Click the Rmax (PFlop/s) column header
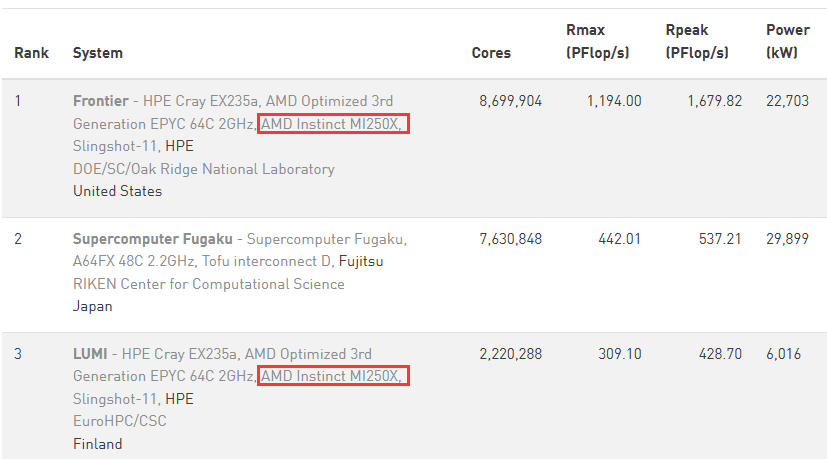This screenshot has height=459, width=827. (597, 42)
